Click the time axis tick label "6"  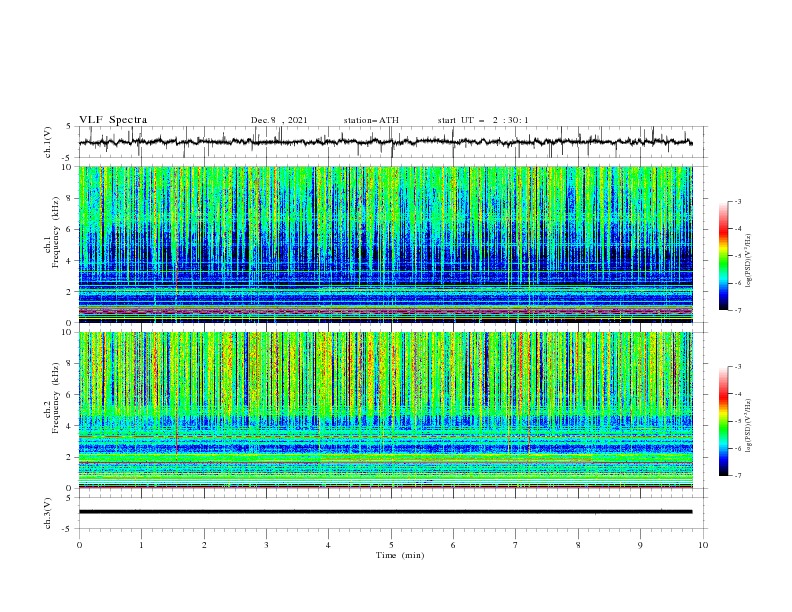point(453,545)
